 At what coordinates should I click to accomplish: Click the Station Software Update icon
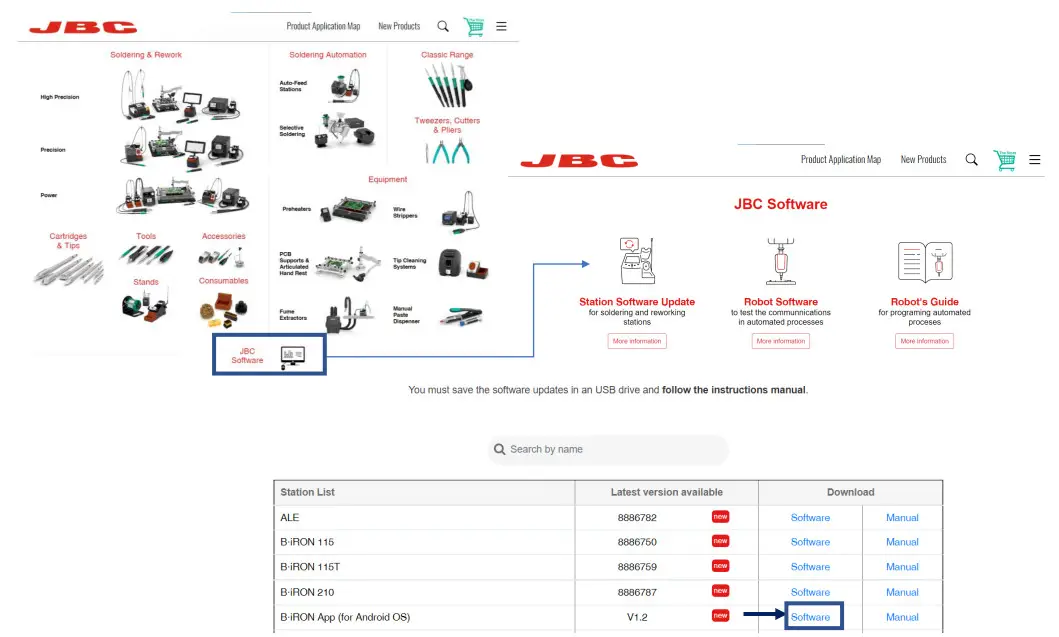[635, 260]
